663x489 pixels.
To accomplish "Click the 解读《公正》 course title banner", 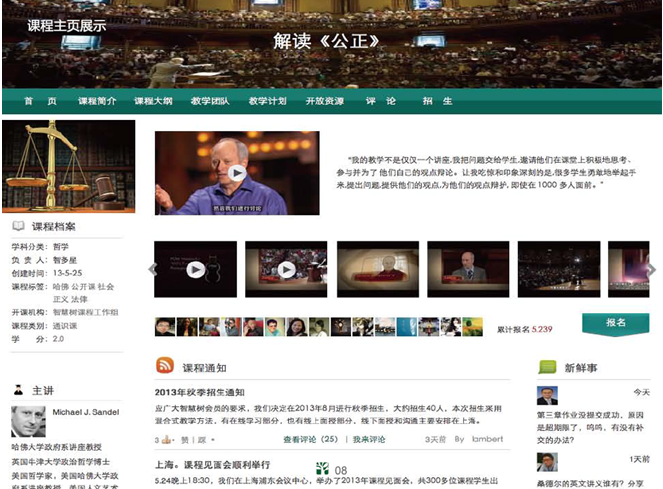I will pos(326,41).
